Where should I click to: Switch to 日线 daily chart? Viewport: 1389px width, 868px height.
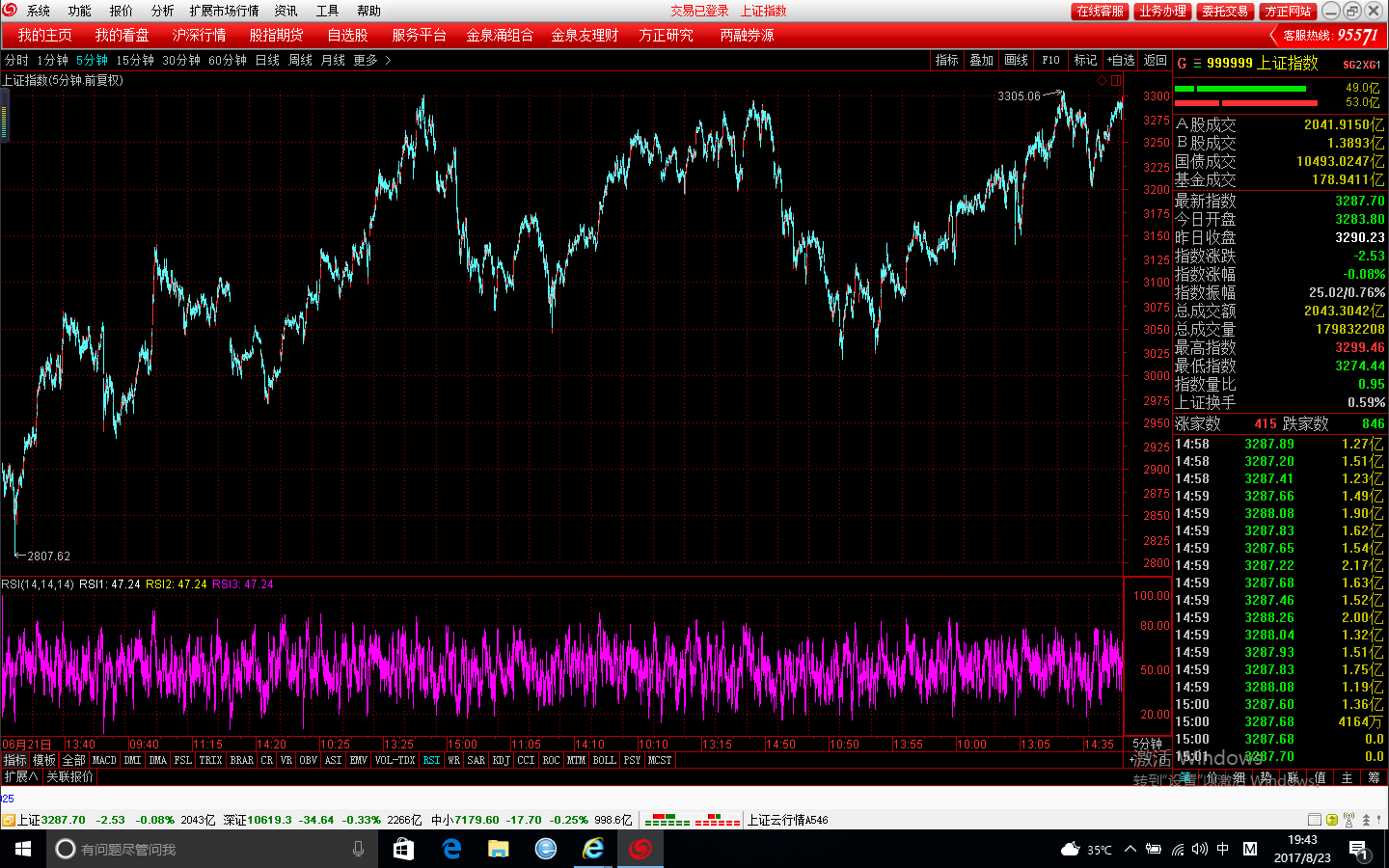point(267,60)
